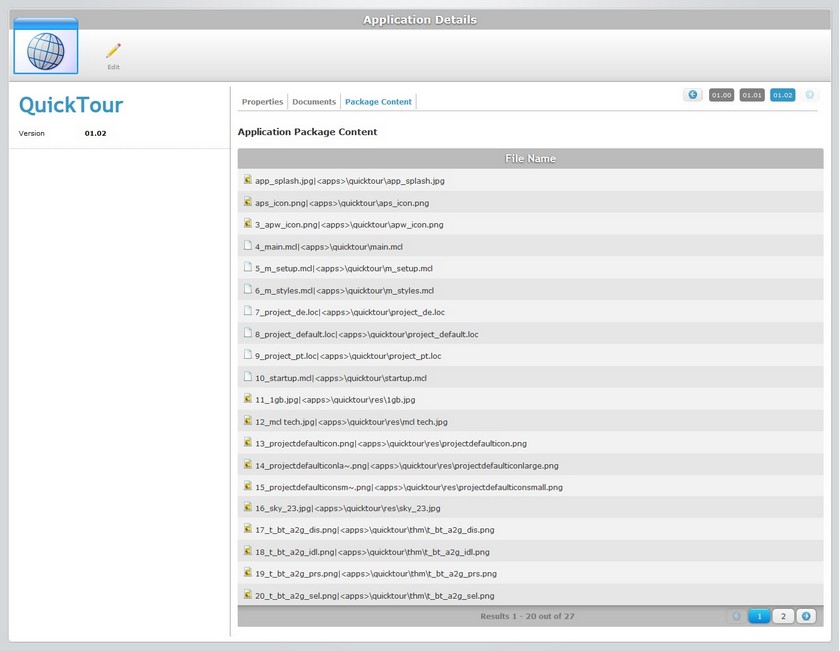Select the 9_project_pt.loc file name text
This screenshot has height=651, width=840.
tap(348, 356)
